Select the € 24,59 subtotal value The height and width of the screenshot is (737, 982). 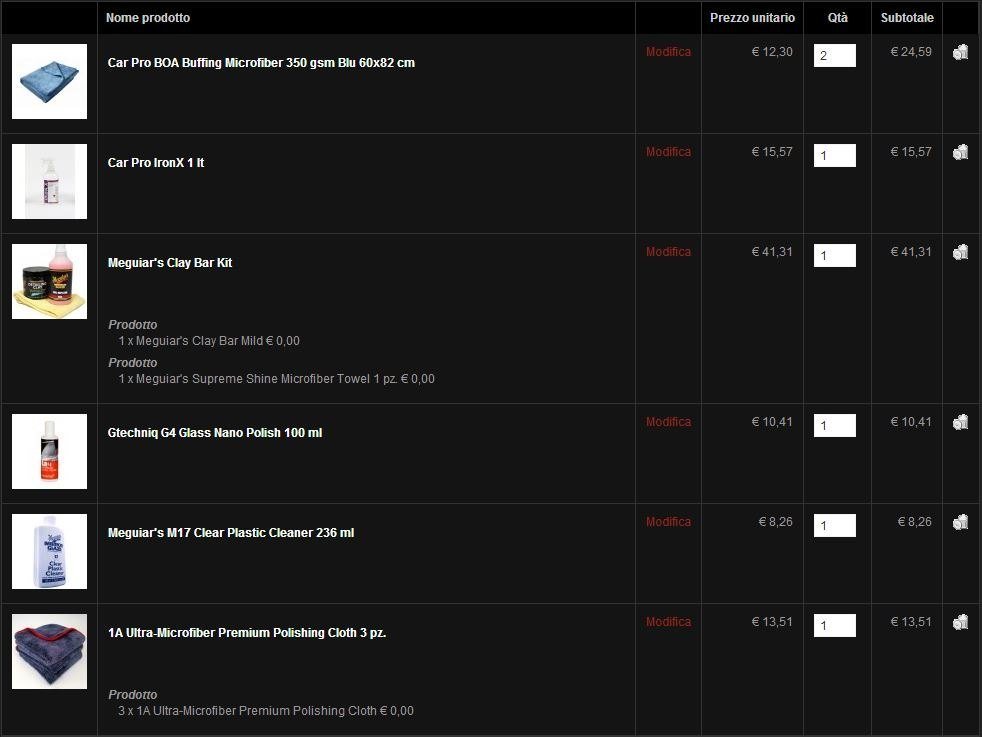pyautogui.click(x=911, y=52)
